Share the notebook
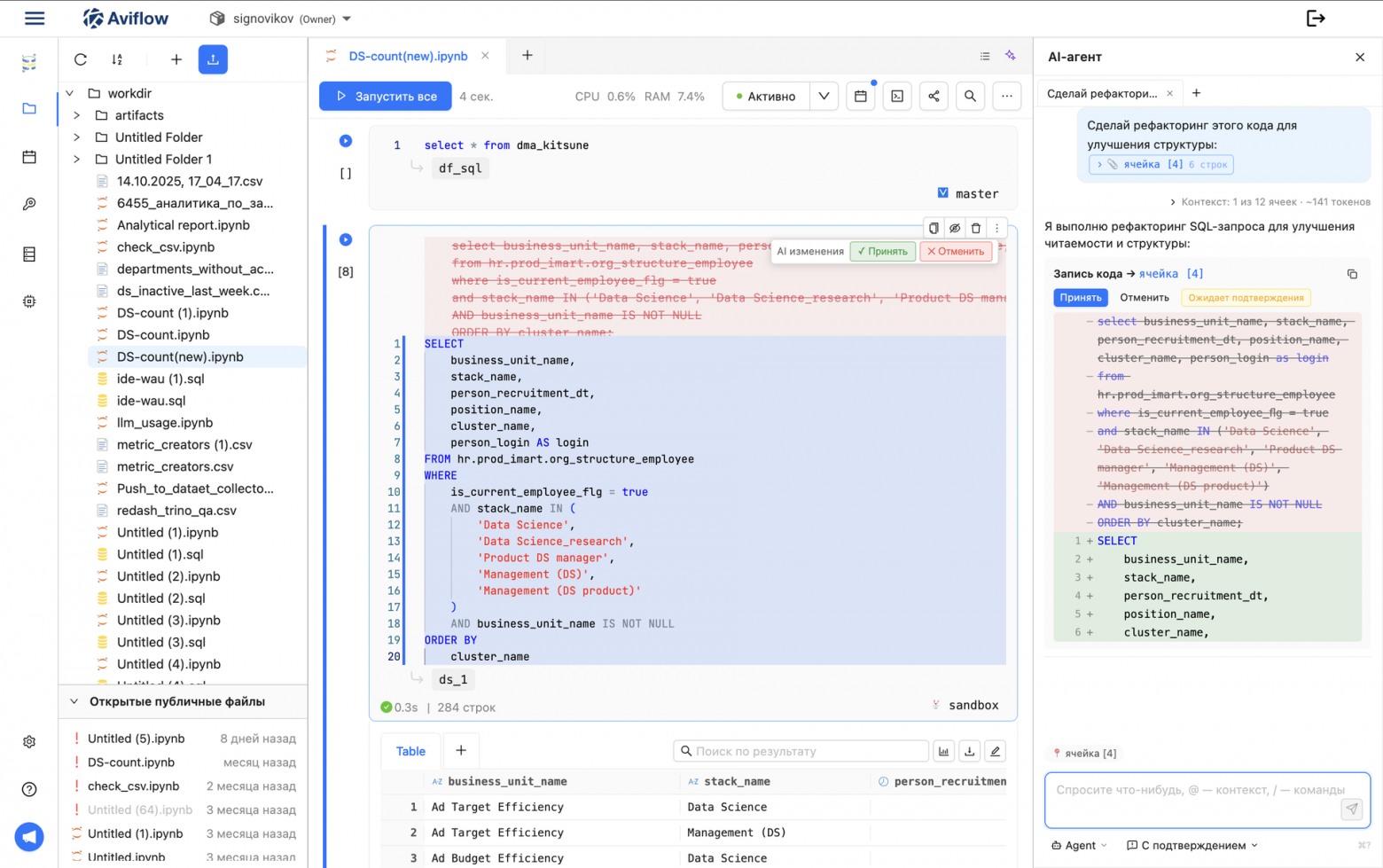Screen dimensions: 1383x868 934,97
